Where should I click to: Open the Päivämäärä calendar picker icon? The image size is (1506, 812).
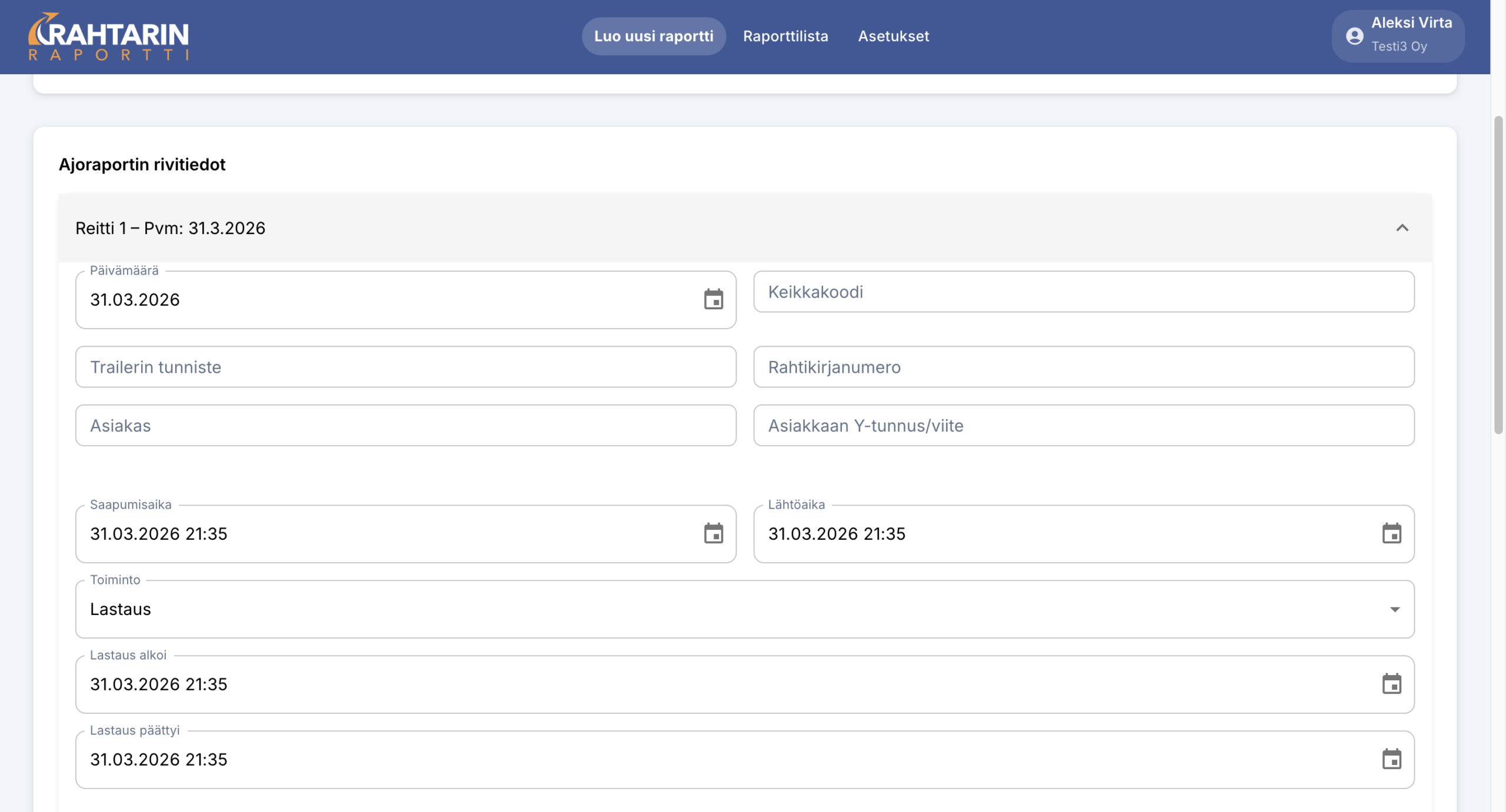(714, 299)
